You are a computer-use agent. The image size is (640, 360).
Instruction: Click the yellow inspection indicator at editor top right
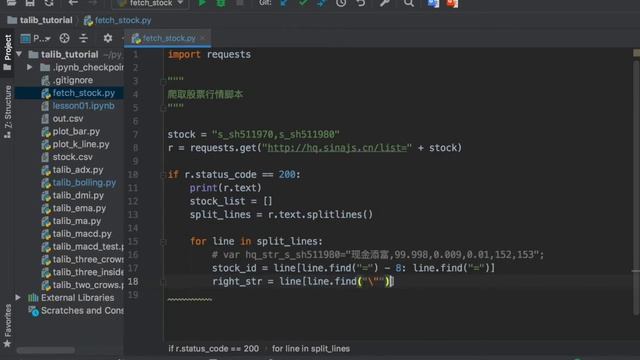(x=636, y=53)
